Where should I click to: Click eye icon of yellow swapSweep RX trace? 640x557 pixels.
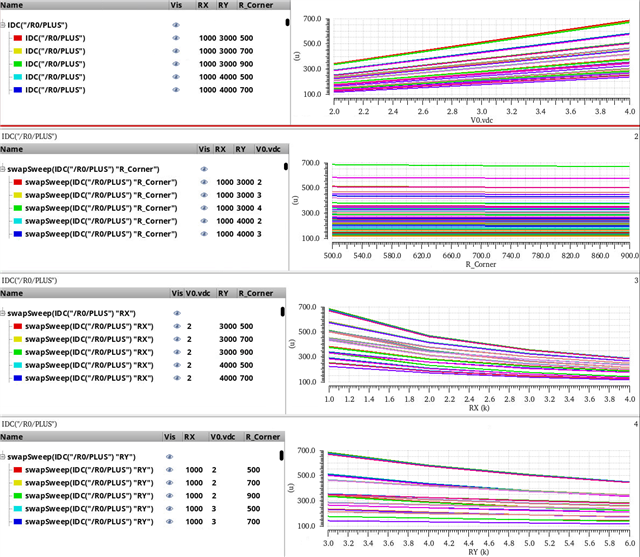click(176, 339)
